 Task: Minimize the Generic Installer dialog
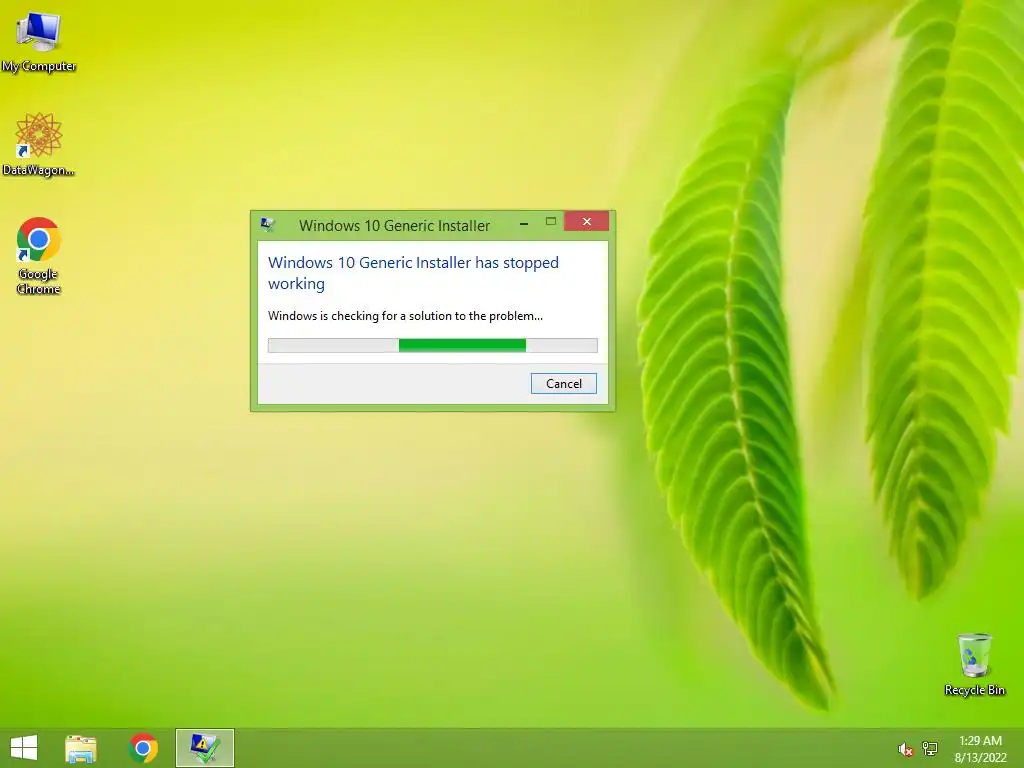click(x=524, y=223)
